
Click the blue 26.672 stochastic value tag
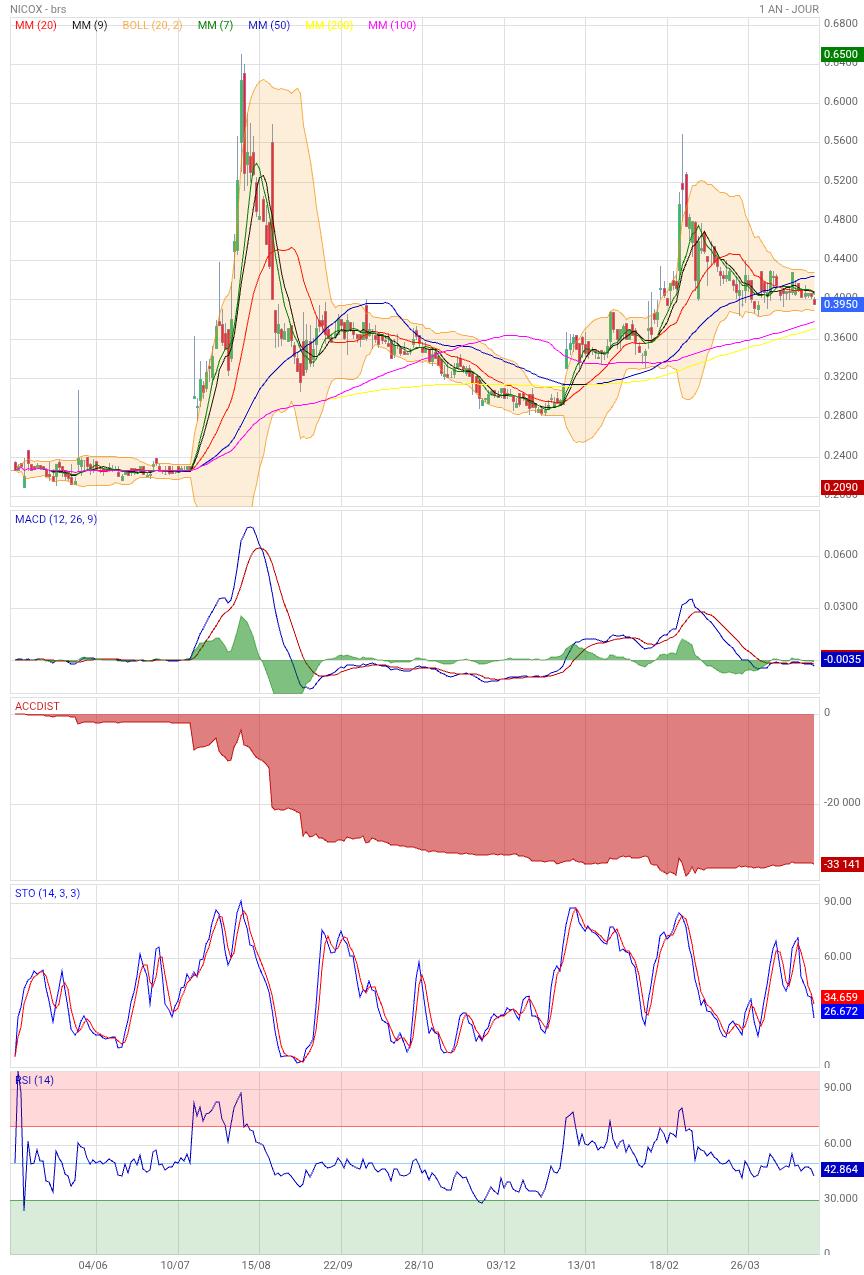840,1011
